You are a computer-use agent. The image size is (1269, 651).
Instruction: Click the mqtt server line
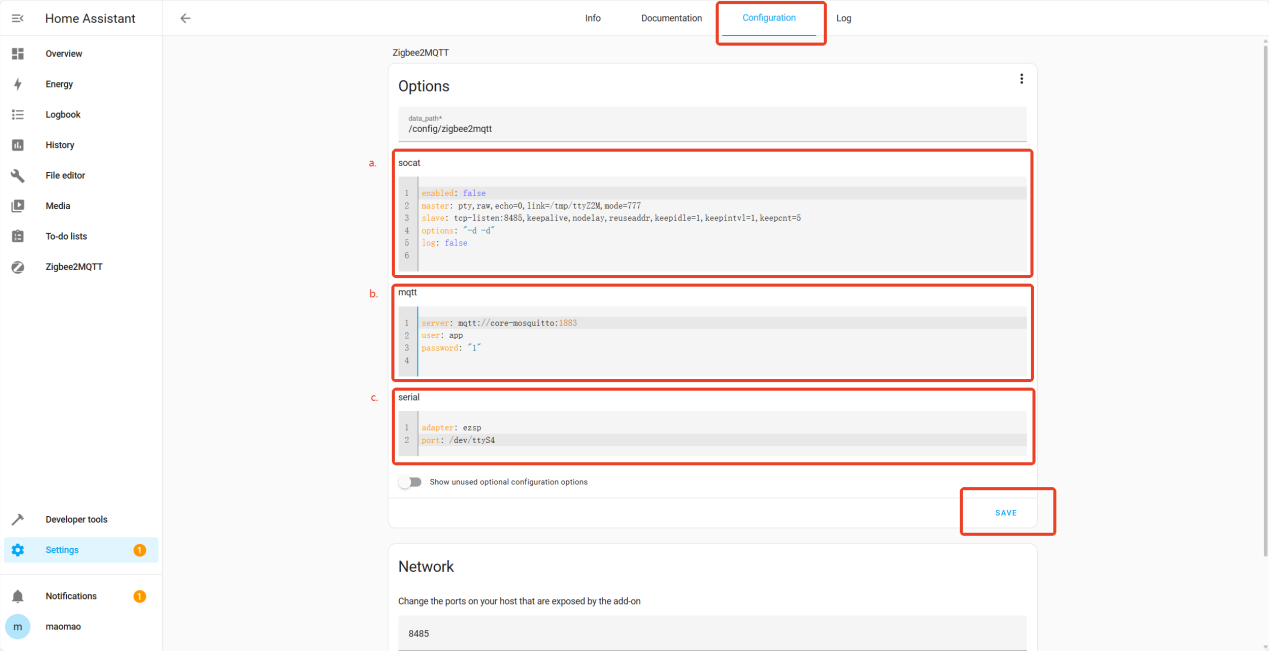tap(724, 323)
